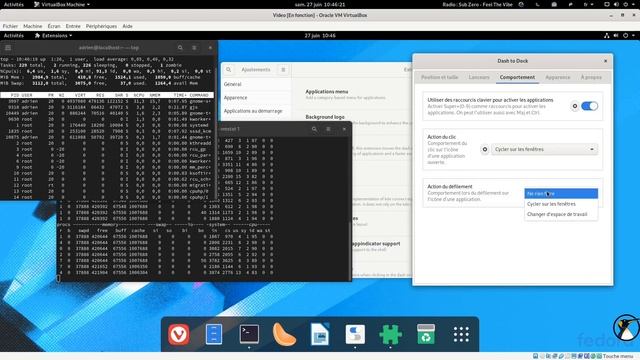Image resolution: width=640 pixels, height=360 pixels.
Task: Open keyboard shortcuts settings gear button
Action: [575, 106]
